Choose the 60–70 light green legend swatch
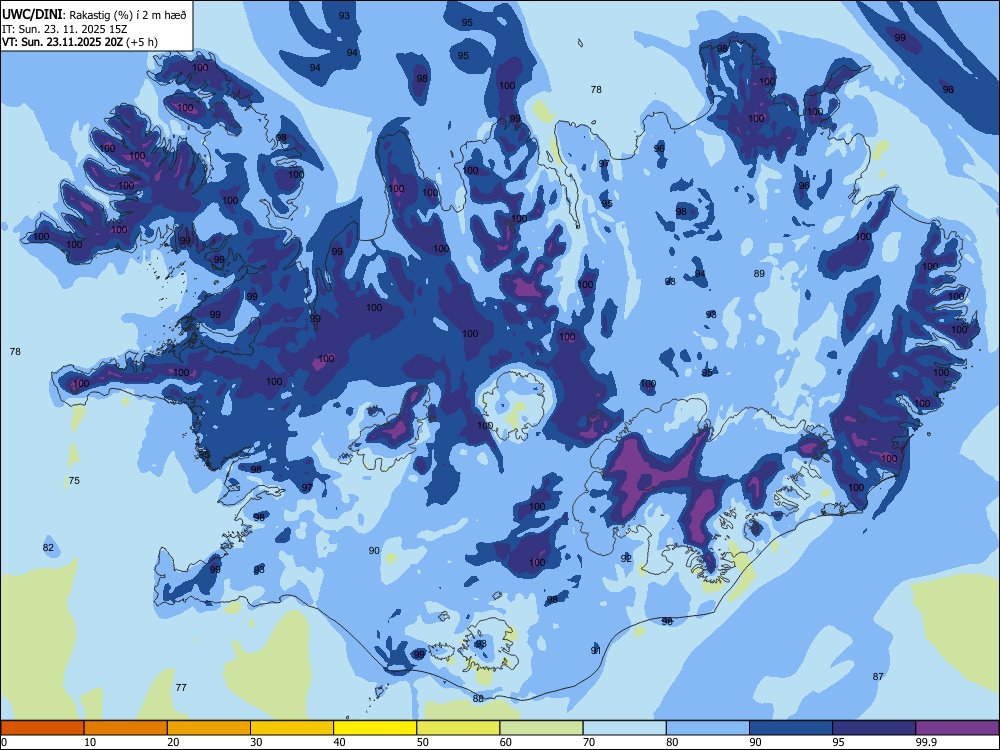Image resolution: width=1000 pixels, height=750 pixels. coord(541,728)
